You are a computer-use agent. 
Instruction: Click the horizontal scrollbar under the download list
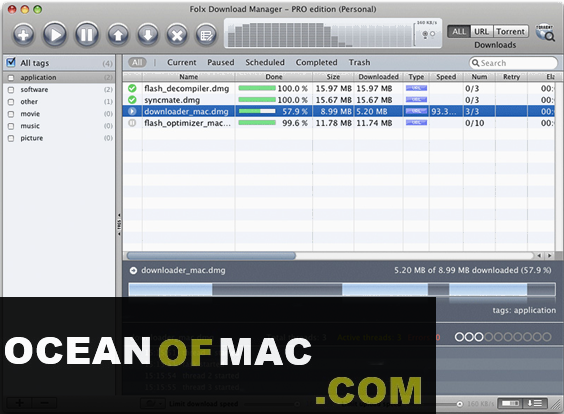[211, 256]
